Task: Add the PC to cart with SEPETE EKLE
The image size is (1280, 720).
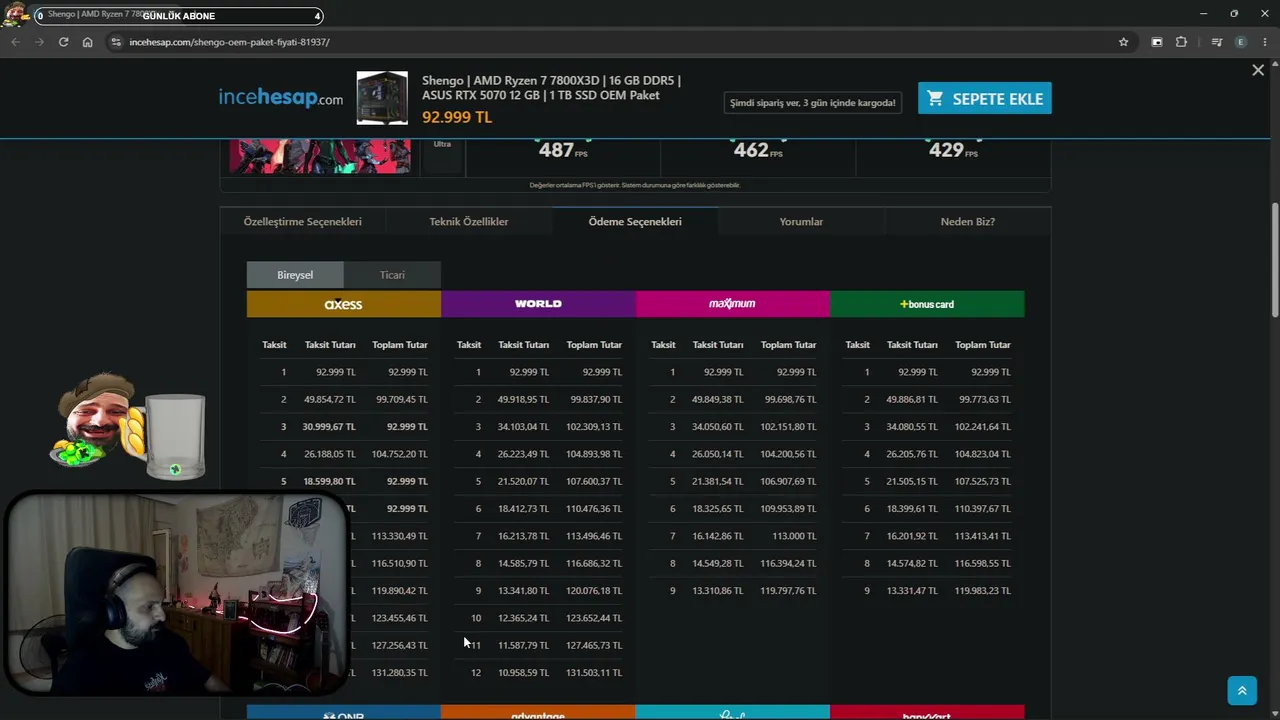Action: tap(985, 98)
